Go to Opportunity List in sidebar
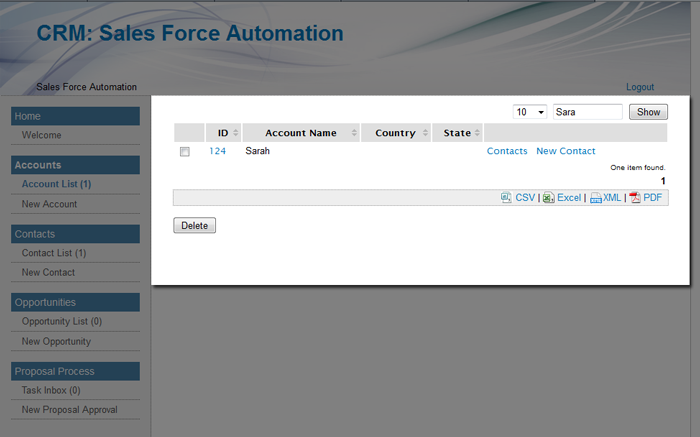 [x=62, y=321]
